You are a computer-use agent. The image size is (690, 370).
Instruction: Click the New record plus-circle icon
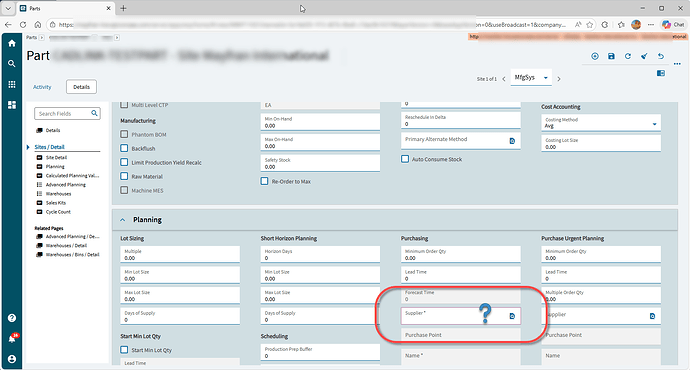click(595, 56)
